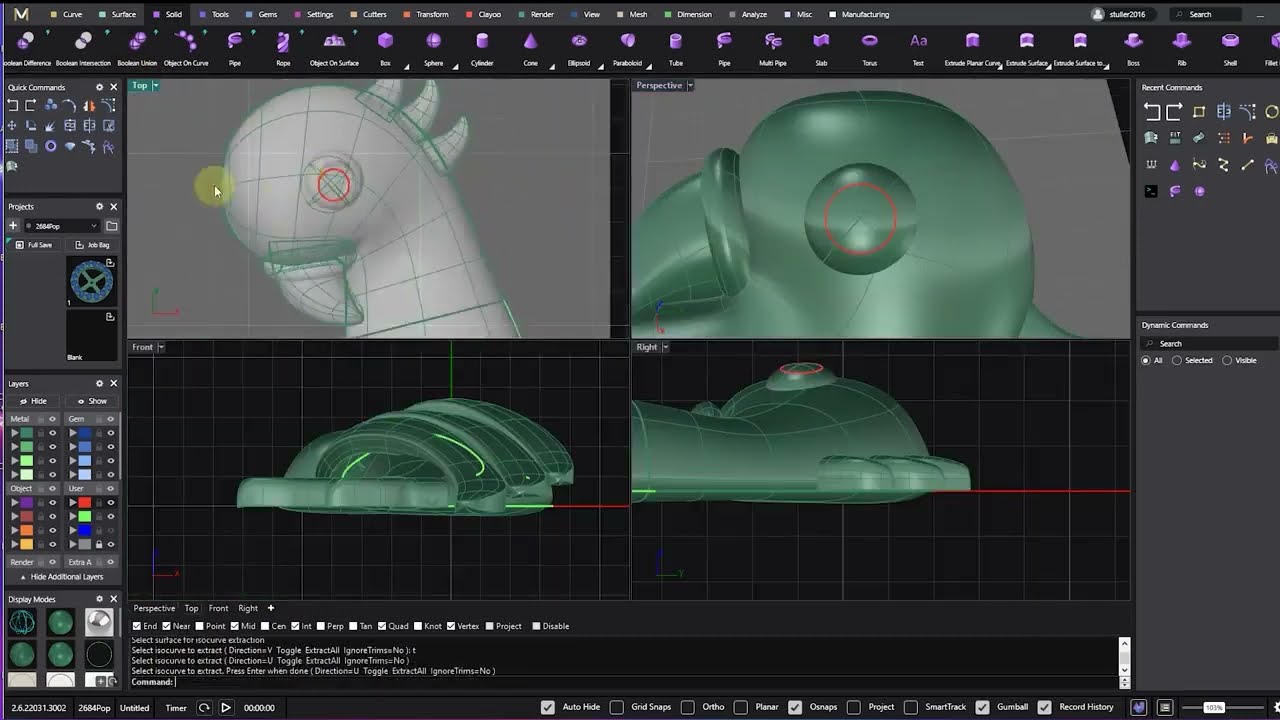Toggle the End osnap checkbox

click(x=137, y=626)
